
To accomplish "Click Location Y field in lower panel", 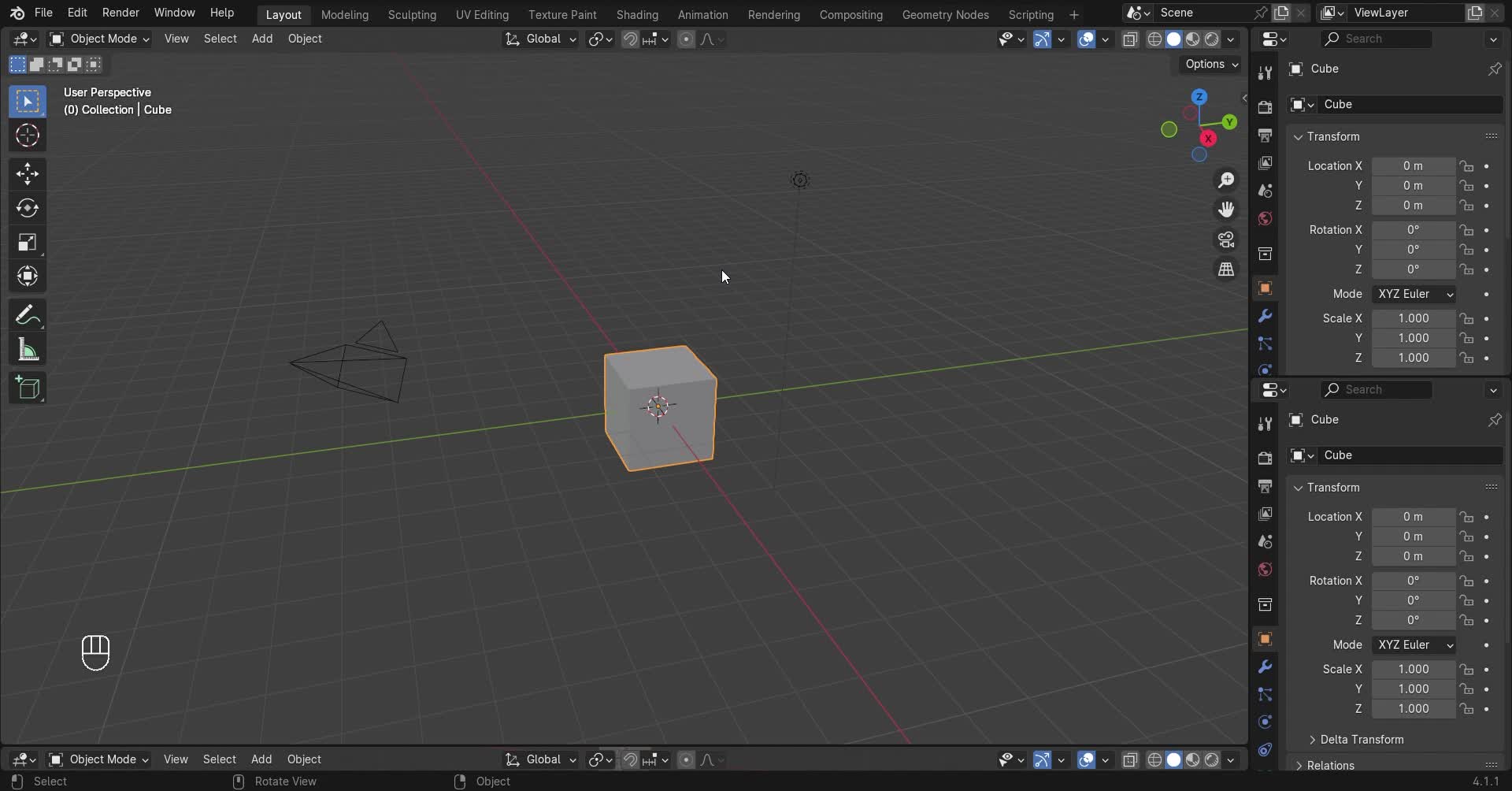I will click(x=1414, y=537).
